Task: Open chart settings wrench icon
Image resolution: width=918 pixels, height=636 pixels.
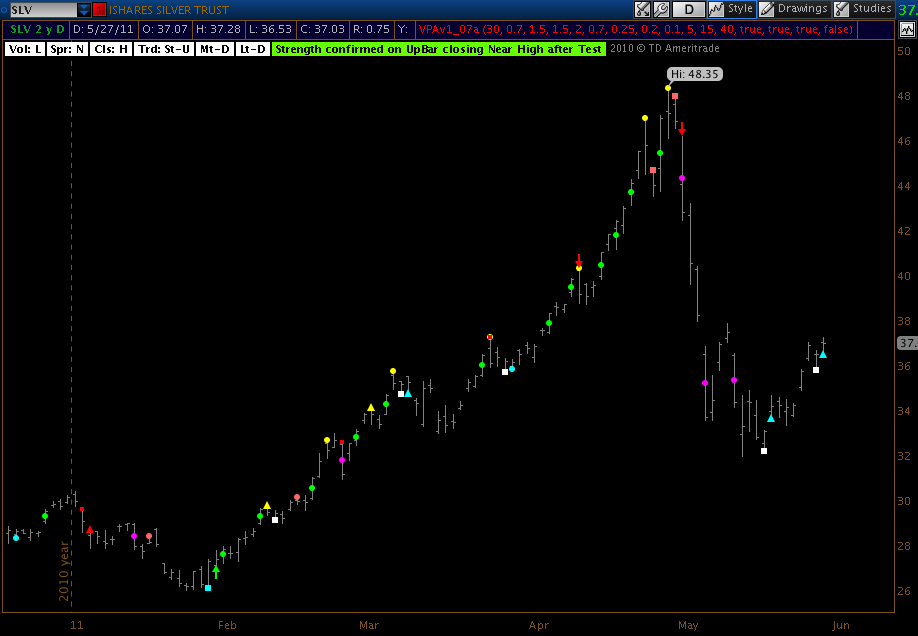Action: coord(661,9)
